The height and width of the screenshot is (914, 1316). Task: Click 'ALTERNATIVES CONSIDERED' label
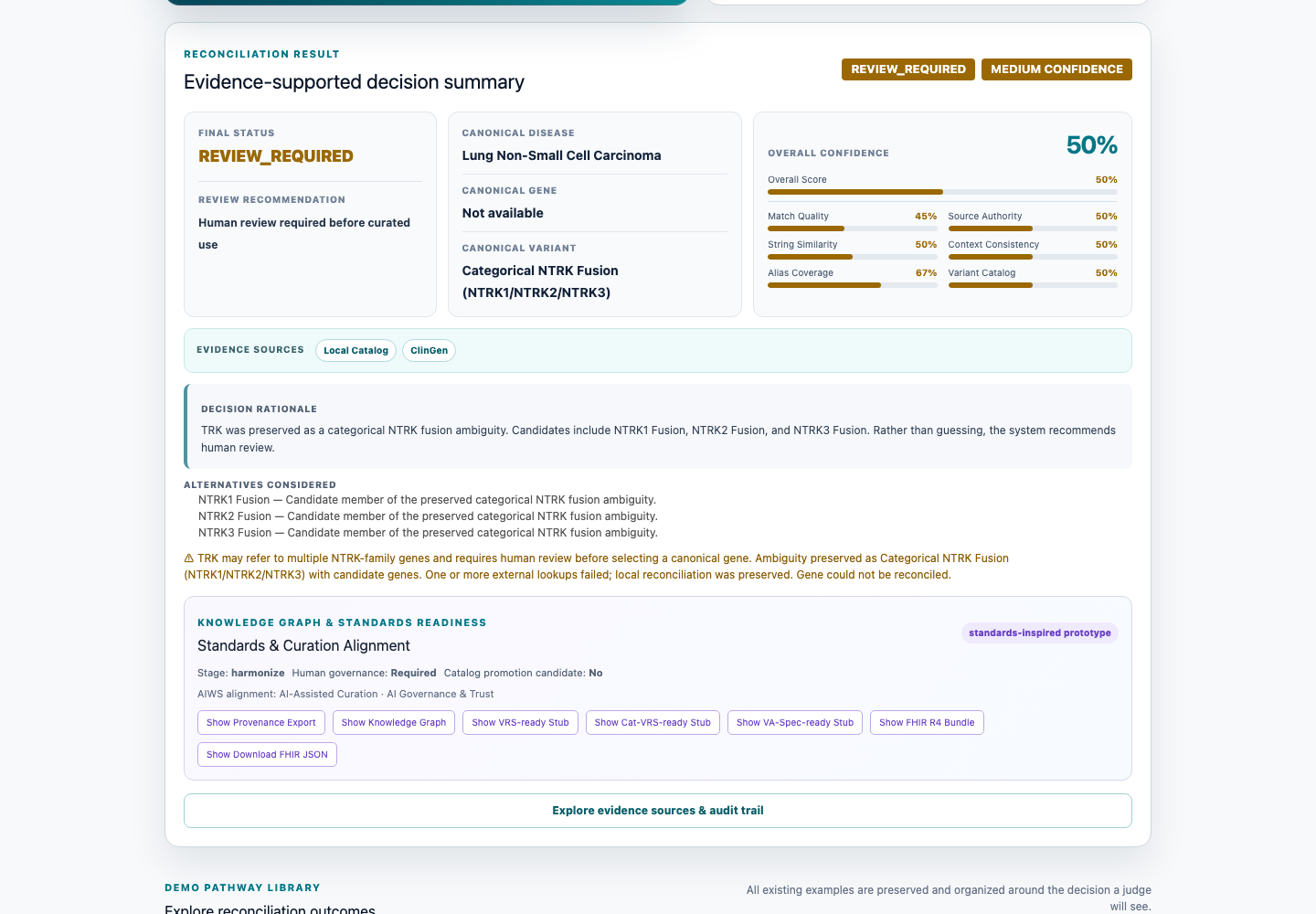(x=260, y=484)
